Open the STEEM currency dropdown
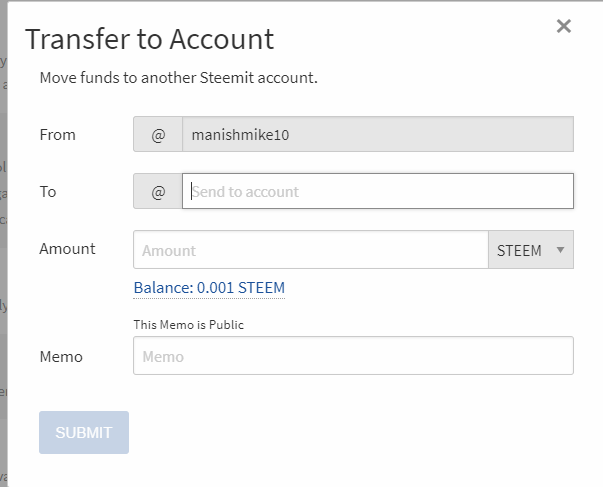 click(530, 250)
